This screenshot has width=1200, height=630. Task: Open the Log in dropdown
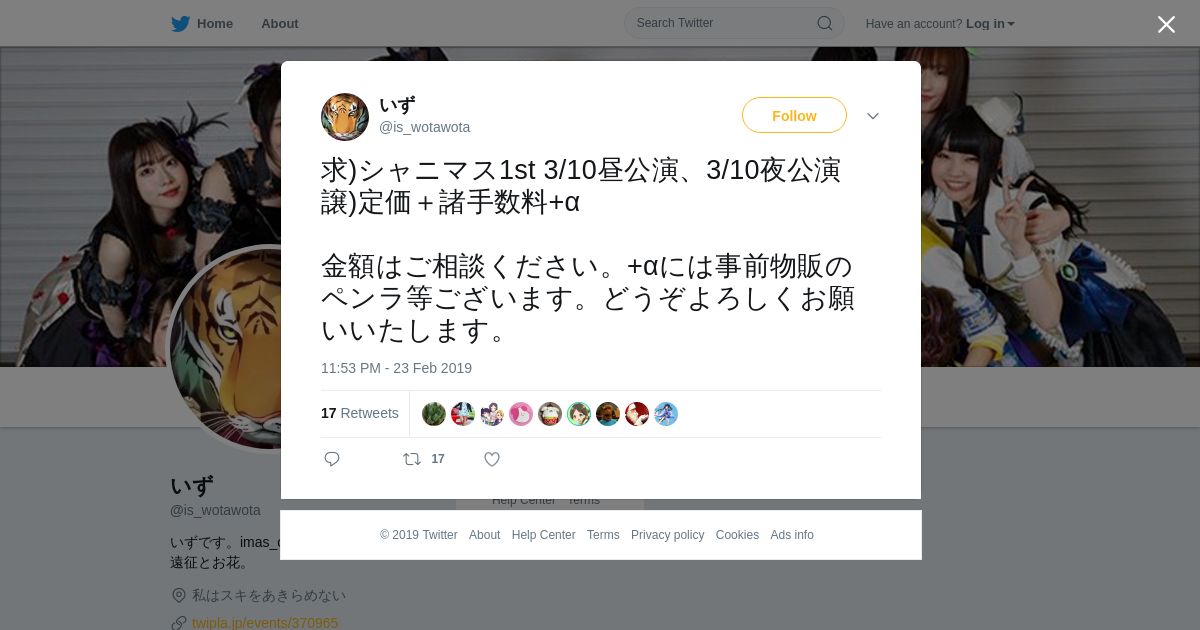click(x=990, y=24)
